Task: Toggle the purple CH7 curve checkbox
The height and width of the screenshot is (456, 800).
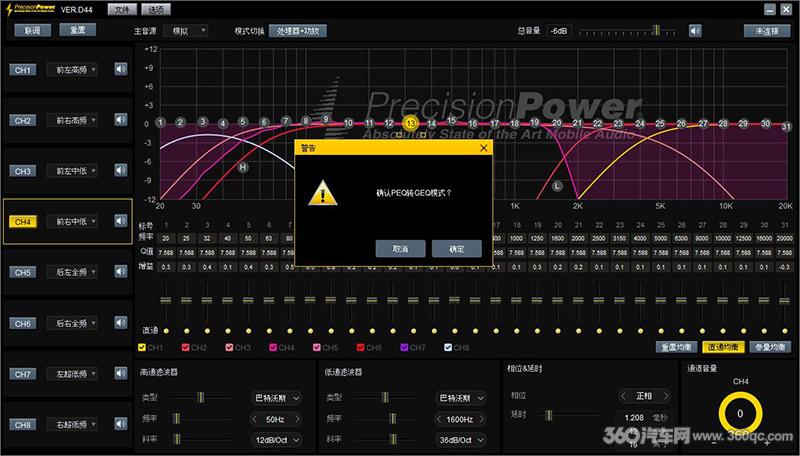Action: (x=404, y=347)
